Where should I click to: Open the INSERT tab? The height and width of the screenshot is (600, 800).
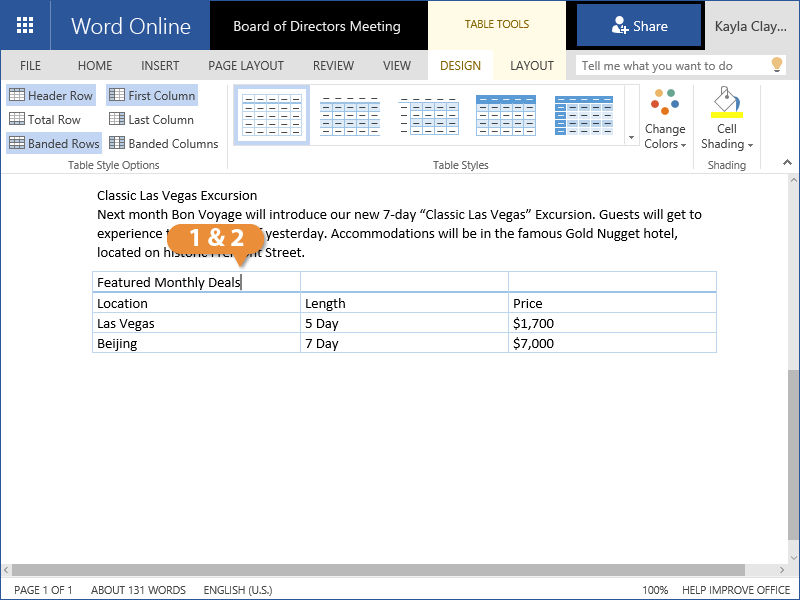(160, 66)
